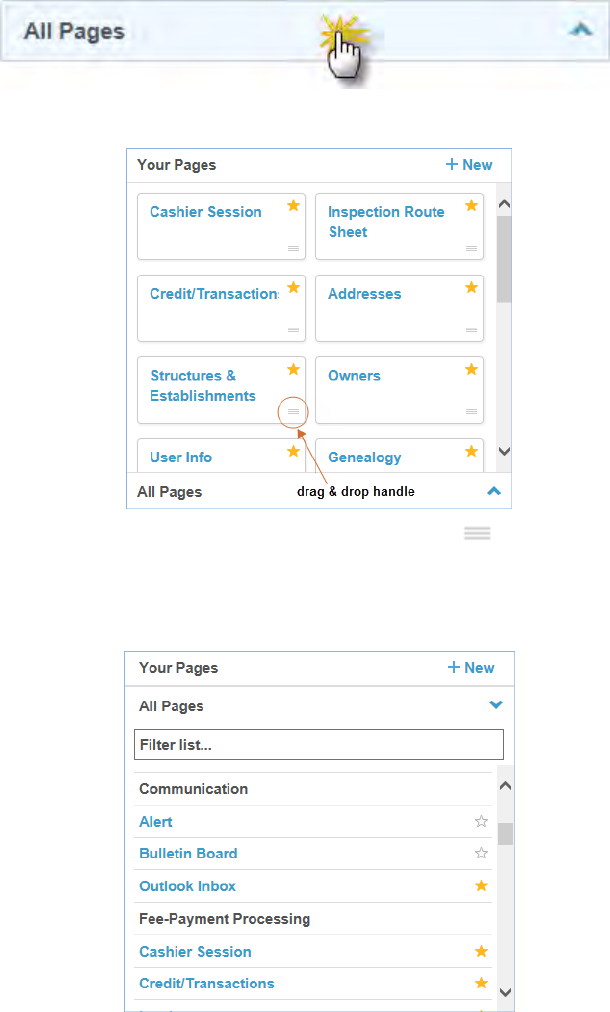Click drag handle on Credit/Transactions card
Viewport: 610px width, 1012px height.
tap(293, 330)
